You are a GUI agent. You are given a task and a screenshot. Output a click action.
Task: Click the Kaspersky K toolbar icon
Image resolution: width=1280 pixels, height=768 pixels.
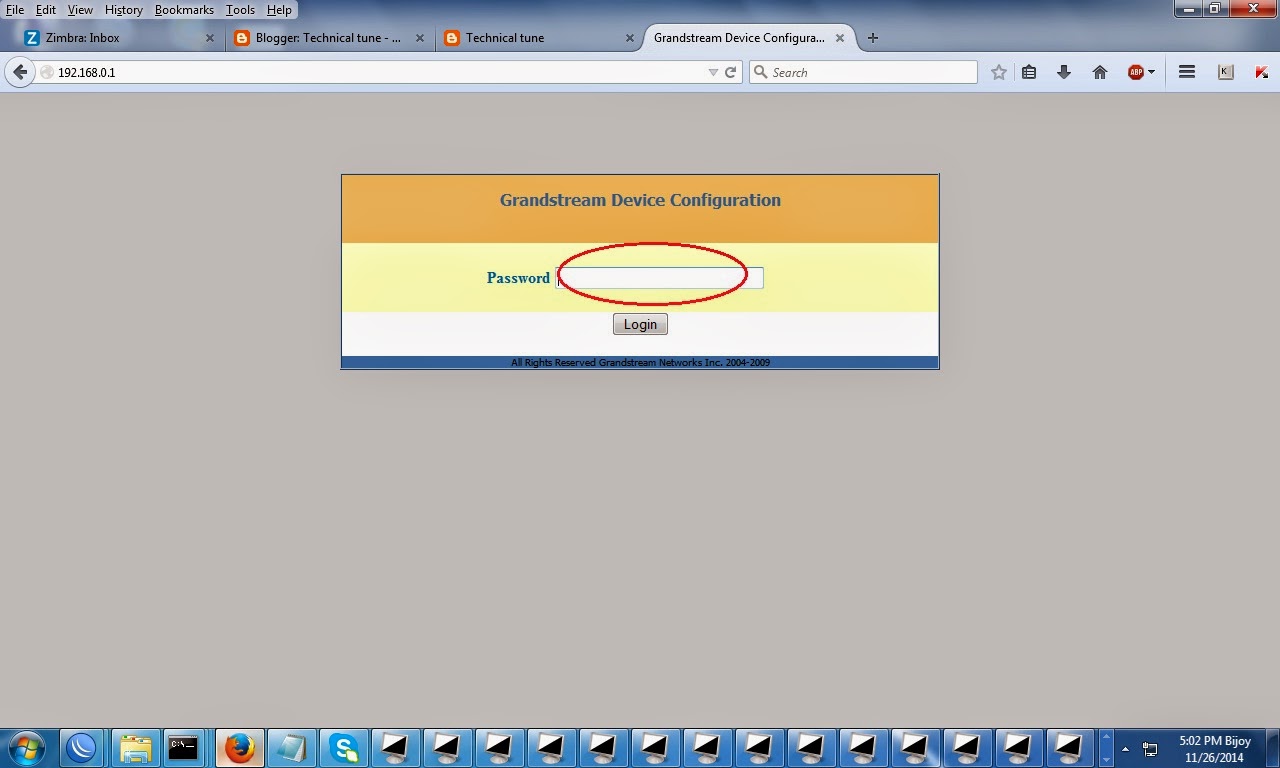click(x=1226, y=72)
